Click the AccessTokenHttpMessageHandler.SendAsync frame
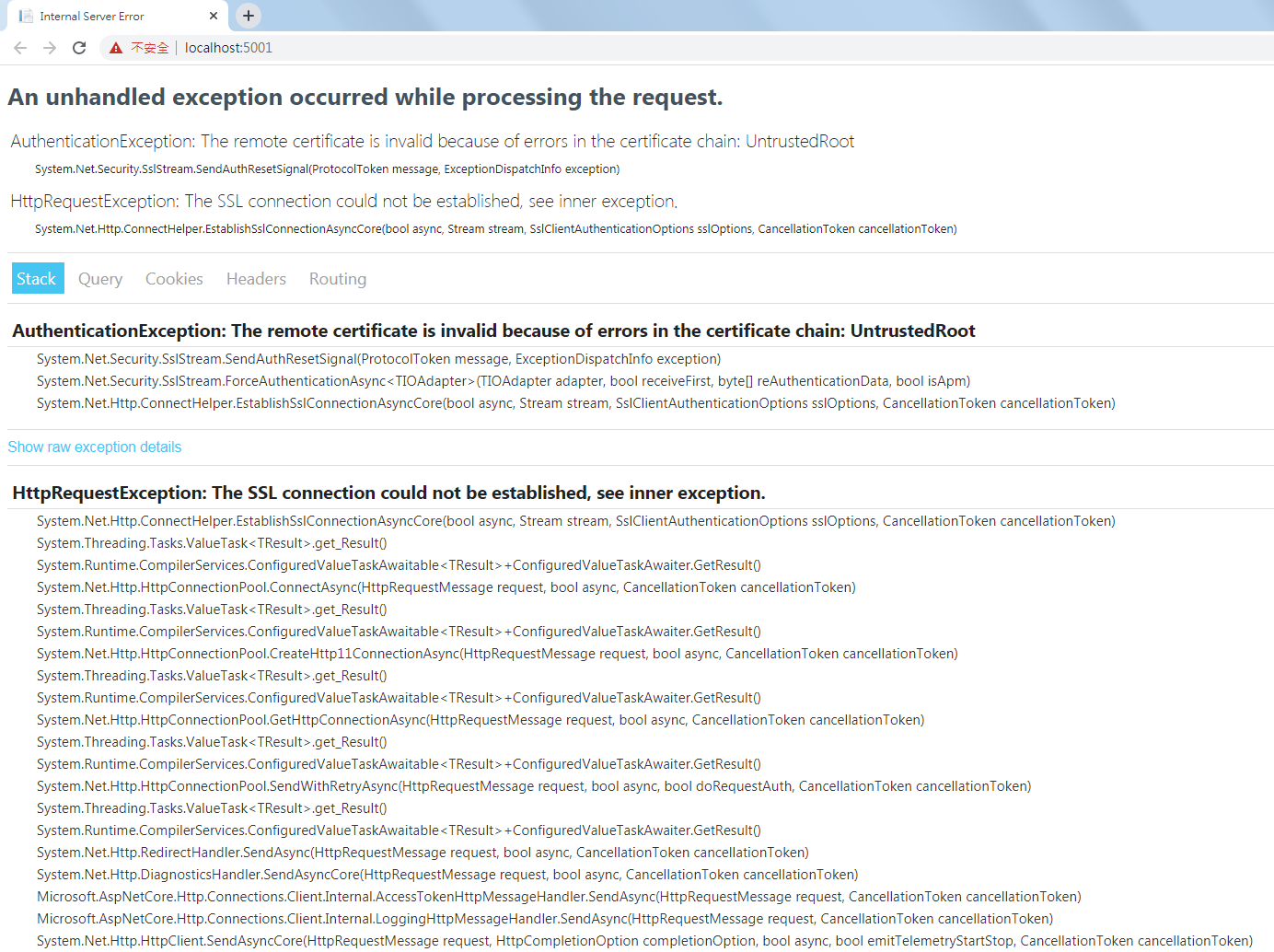The height and width of the screenshot is (952, 1274). pos(559,897)
